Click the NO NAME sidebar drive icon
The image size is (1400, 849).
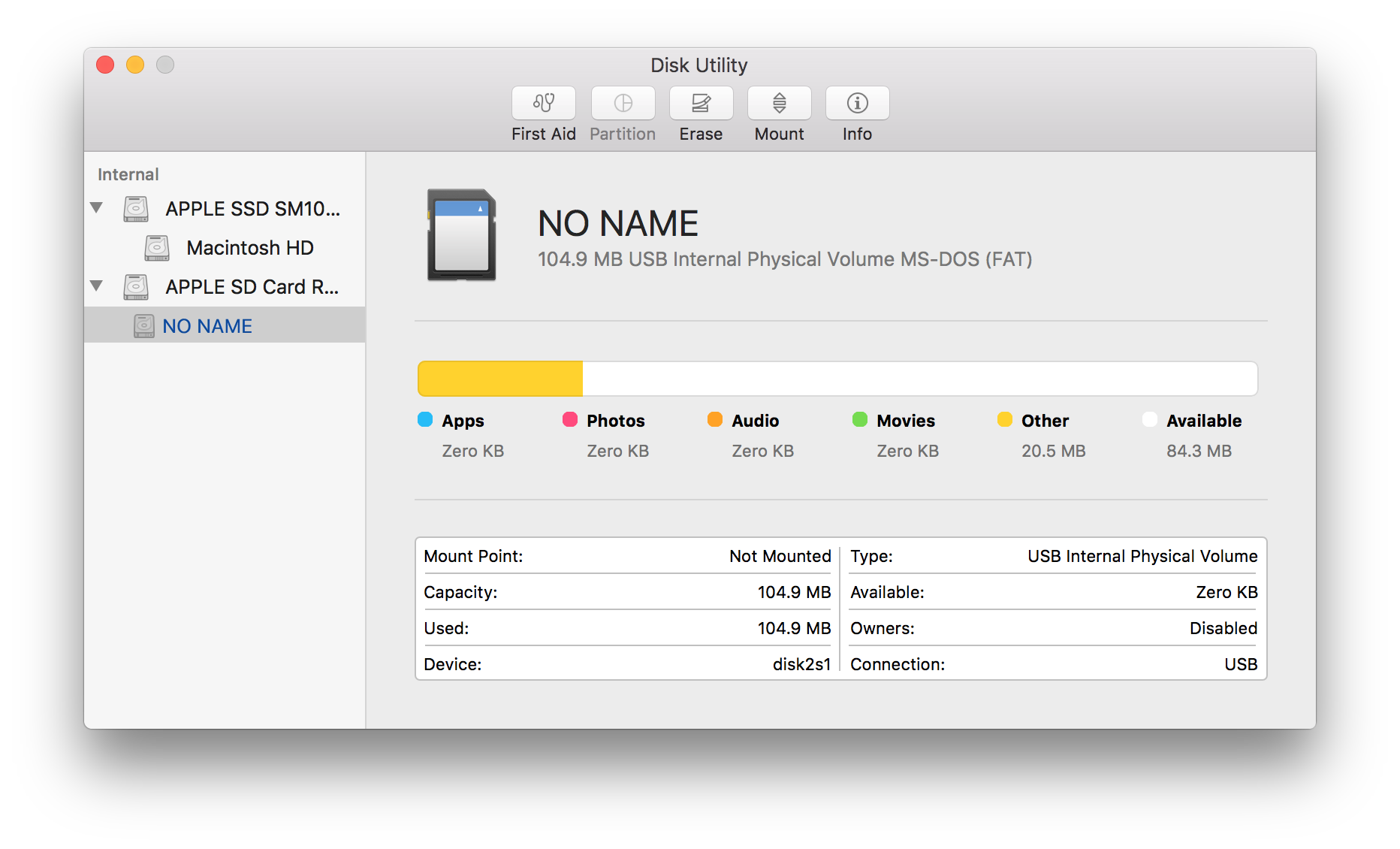coord(144,325)
